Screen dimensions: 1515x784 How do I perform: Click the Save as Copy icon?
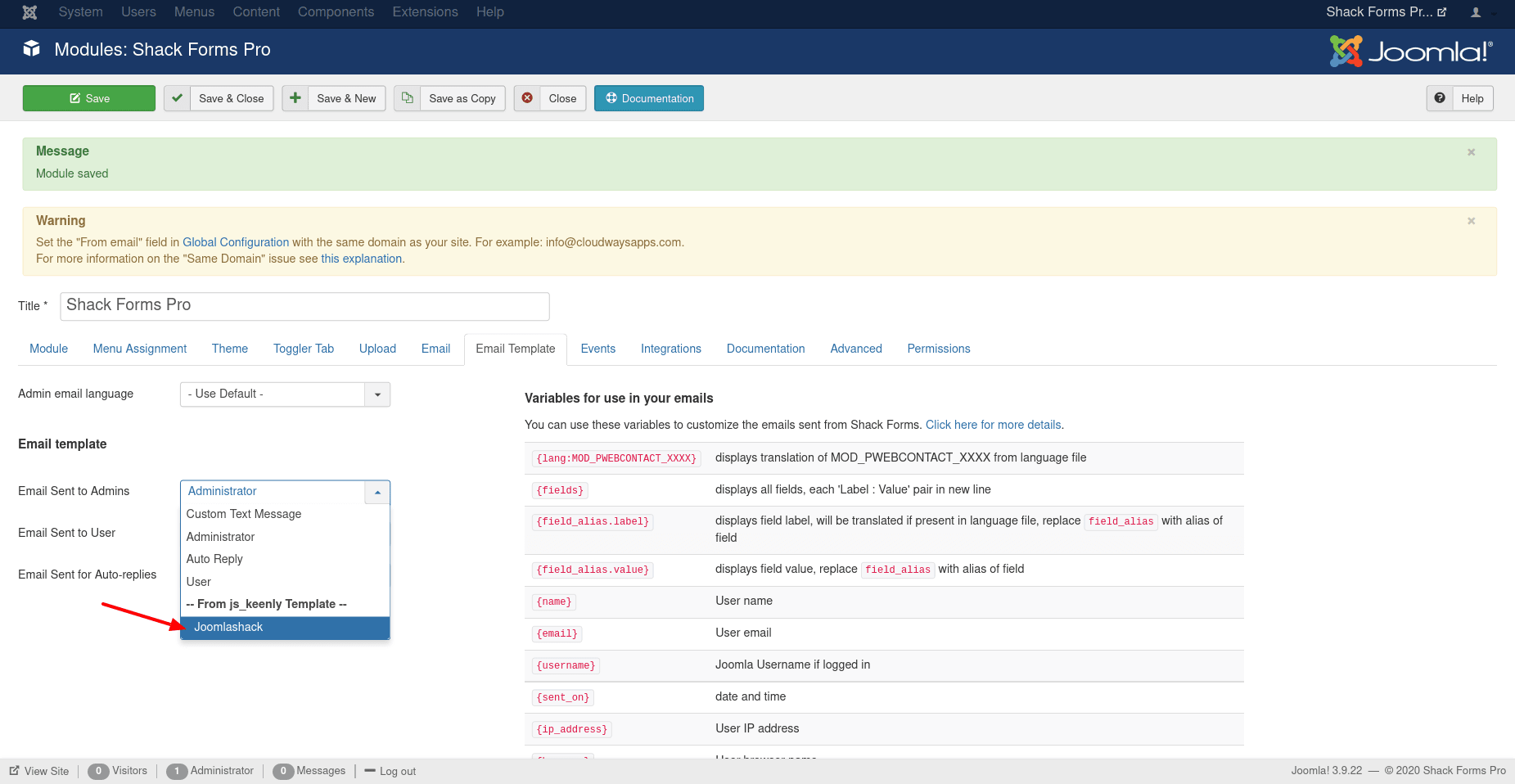point(407,98)
